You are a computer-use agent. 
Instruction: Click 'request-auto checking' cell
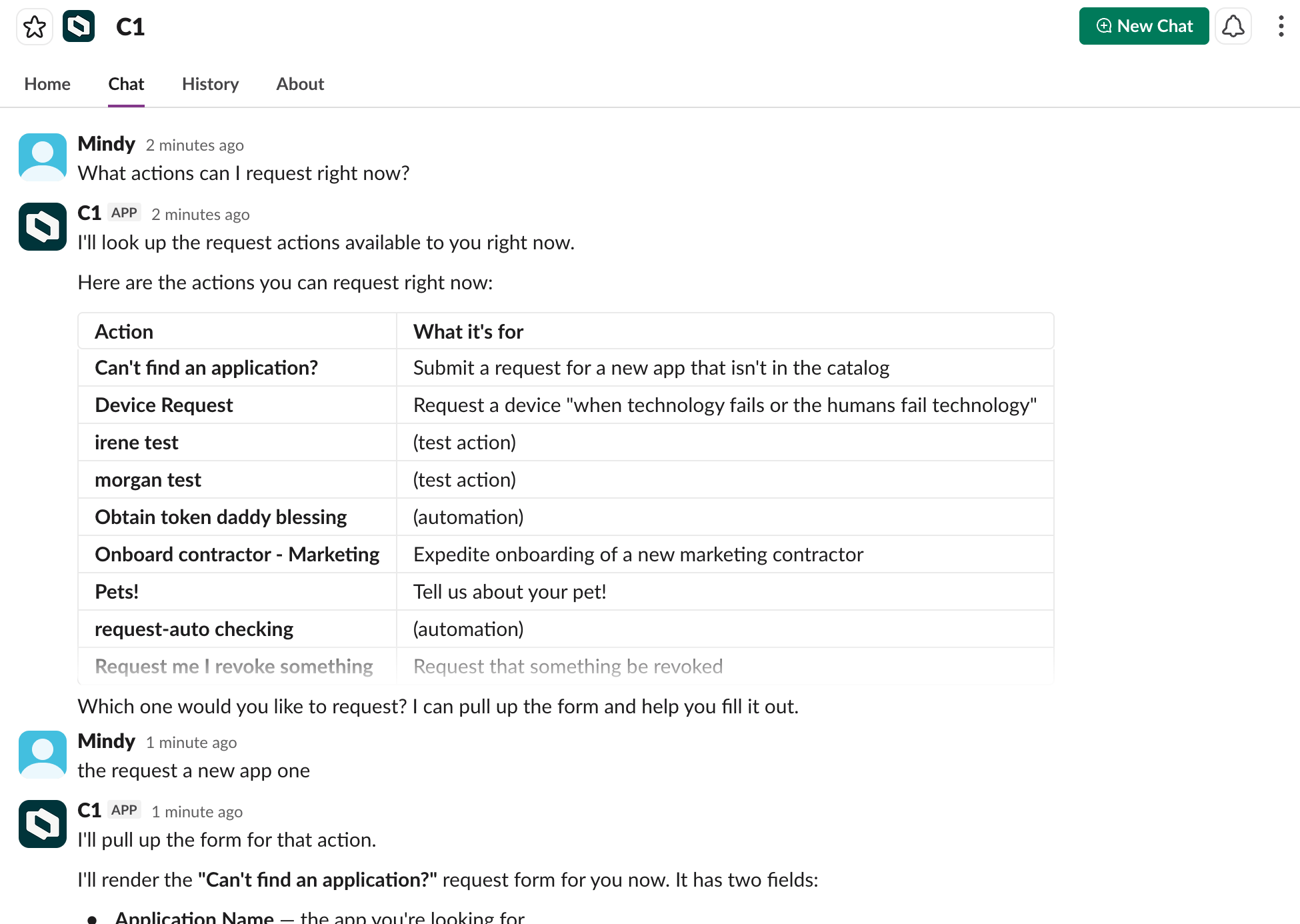[x=237, y=629]
